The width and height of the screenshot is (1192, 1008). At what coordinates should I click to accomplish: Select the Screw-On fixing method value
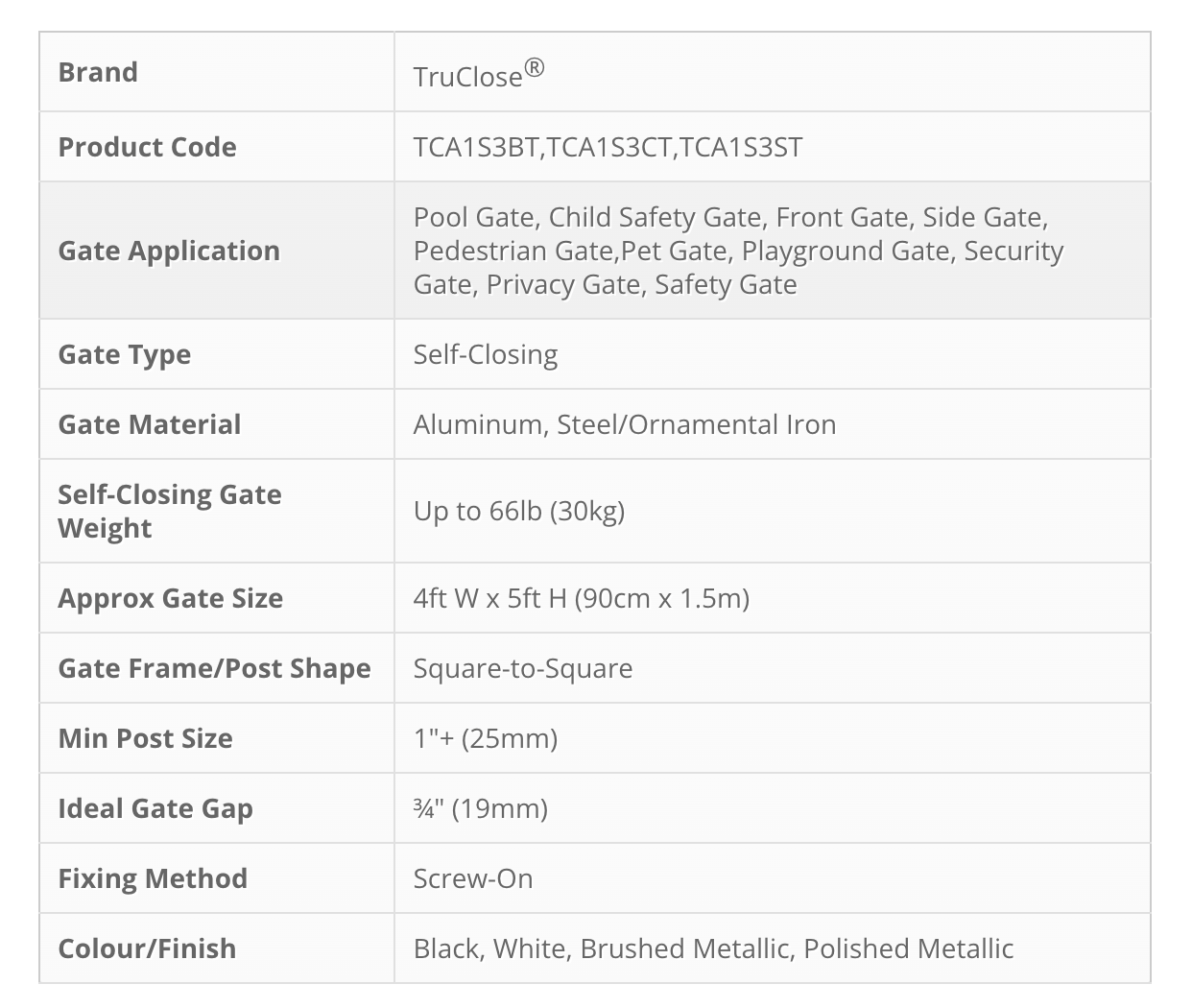pyautogui.click(x=473, y=878)
